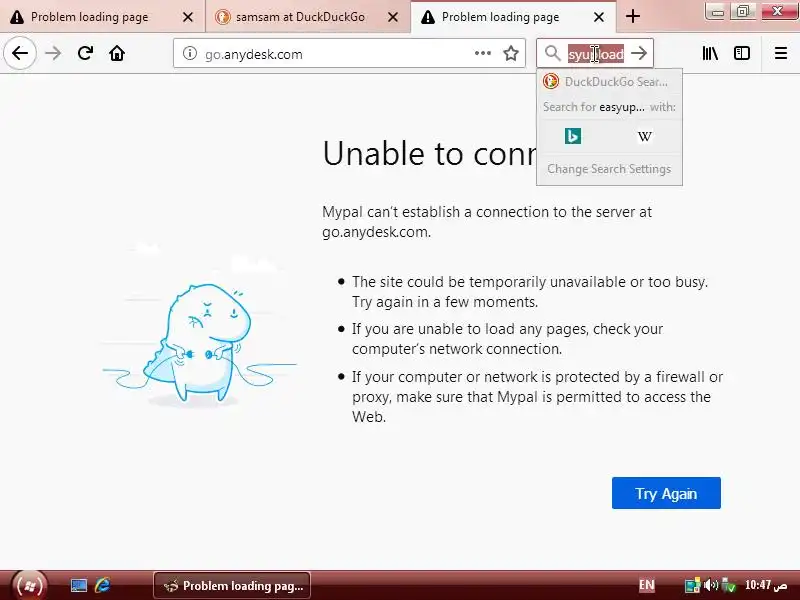800x600 pixels.
Task: Restore down the browser window
Action: point(743,11)
